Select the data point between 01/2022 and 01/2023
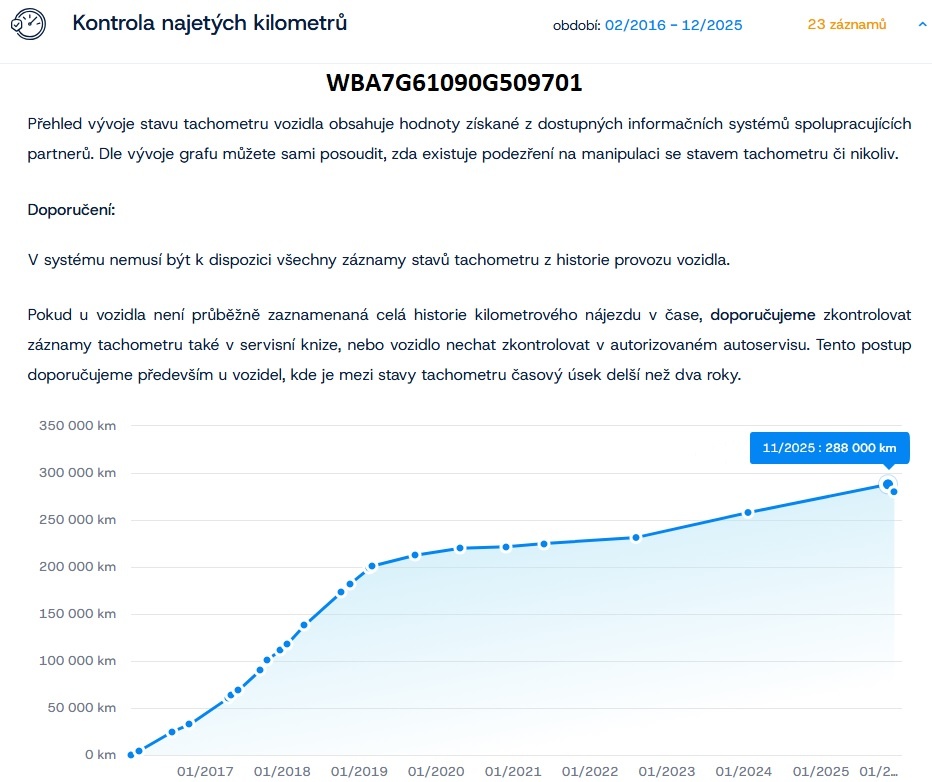The height and width of the screenshot is (782, 932). 635,538
